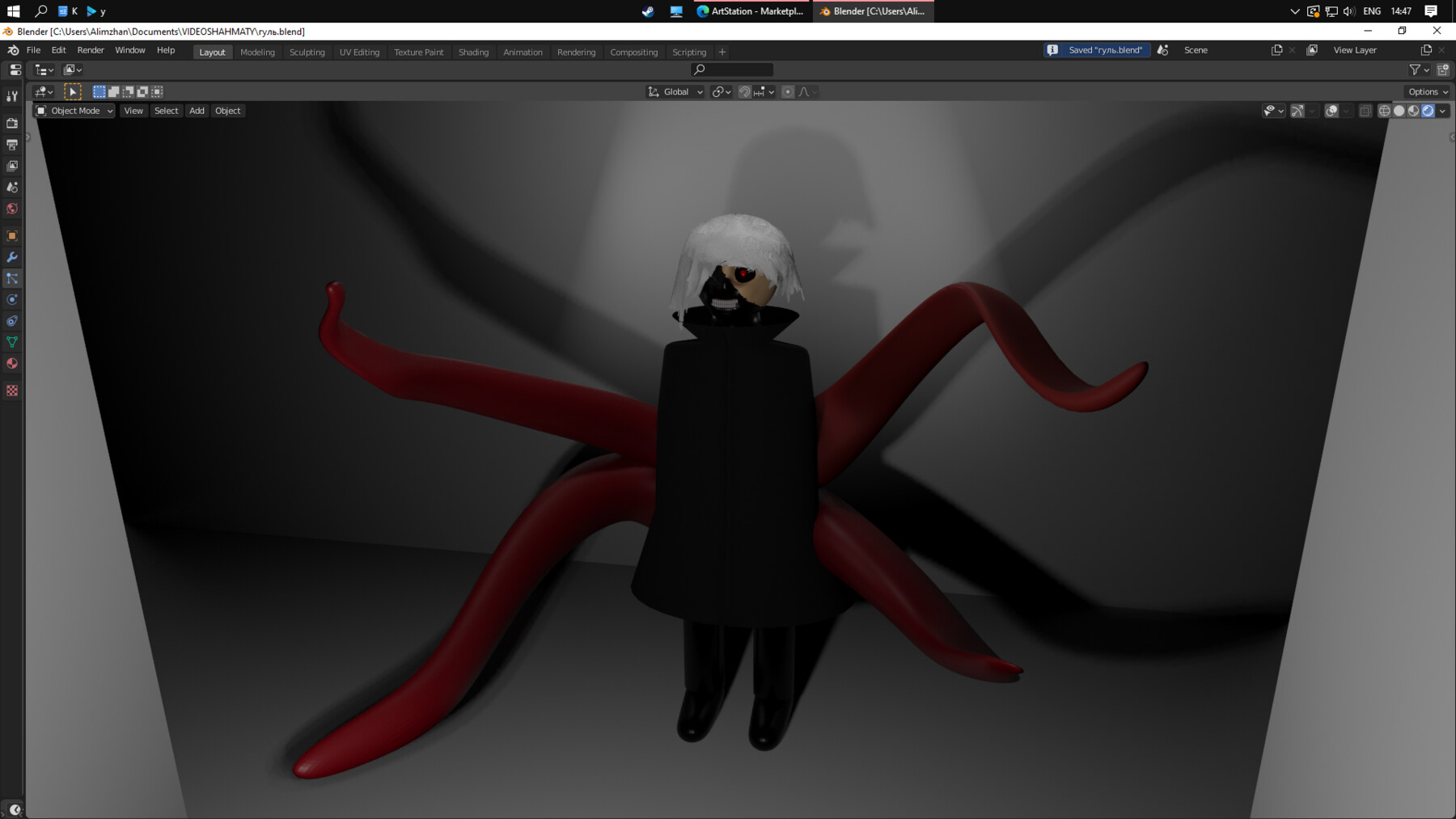Open the Object properties tab

12,236
